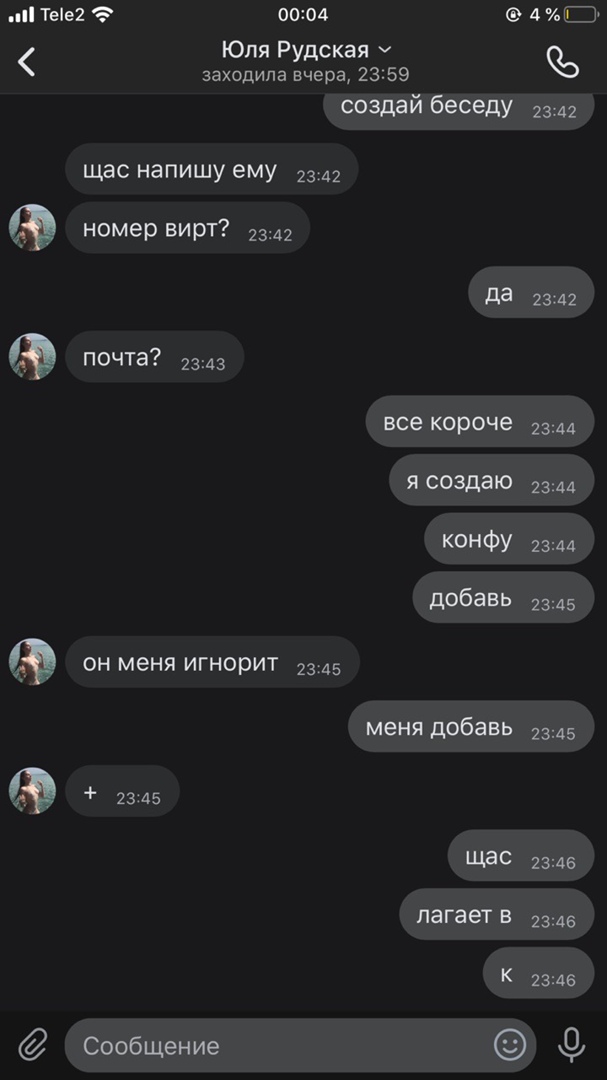Open Юля Рудская chat title
Image resolution: width=607 pixels, height=1080 pixels.
point(295,50)
